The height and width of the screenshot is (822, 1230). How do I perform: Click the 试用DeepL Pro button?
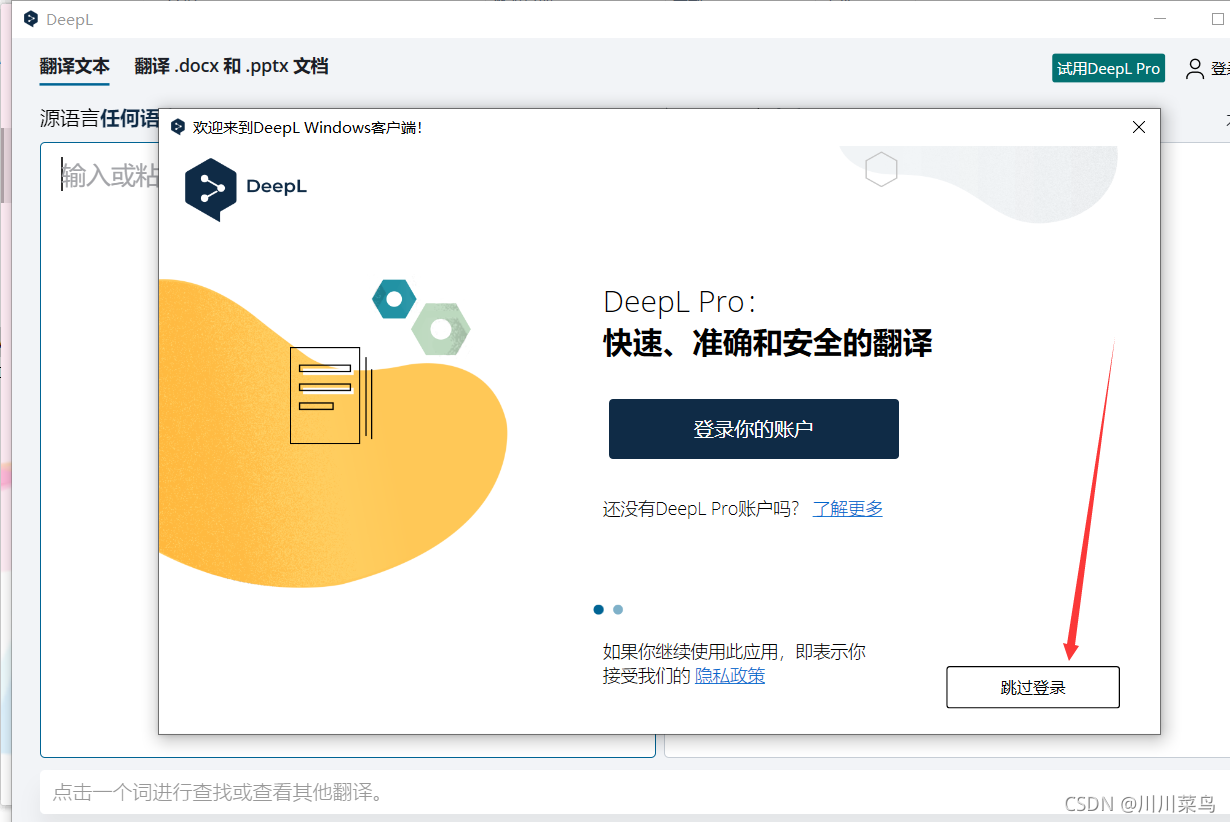tap(1109, 68)
